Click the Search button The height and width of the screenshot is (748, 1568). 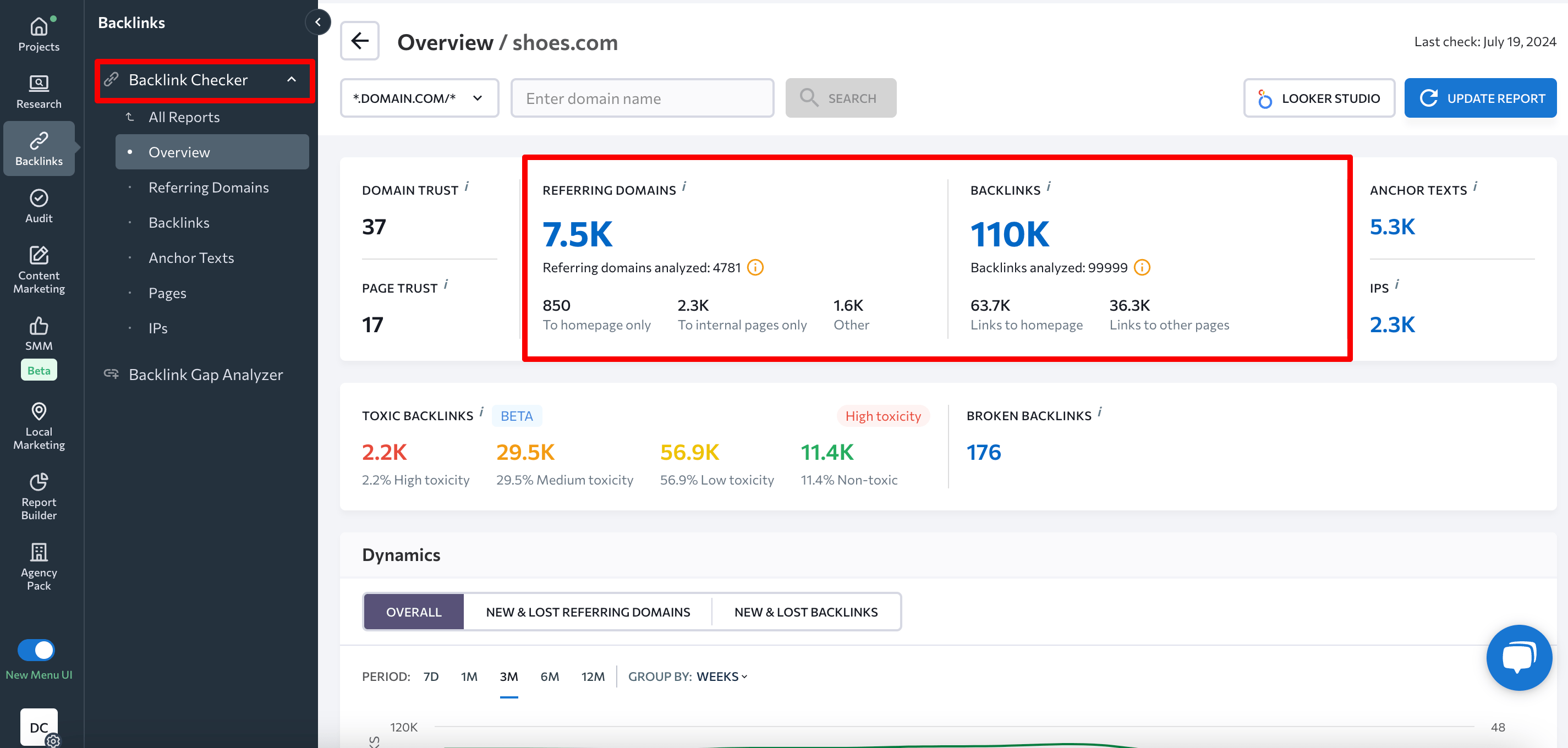(x=841, y=98)
